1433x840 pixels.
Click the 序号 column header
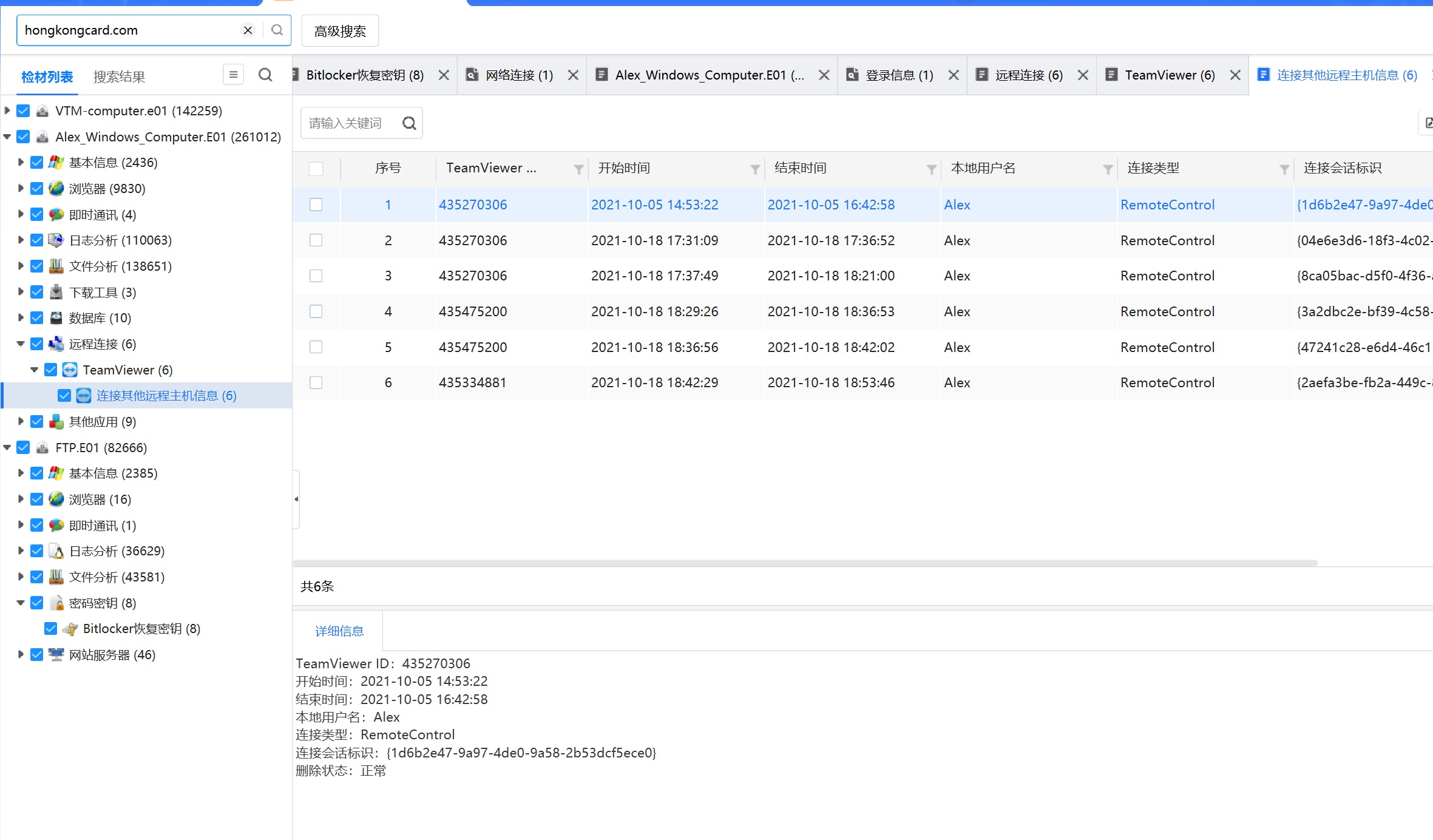pyautogui.click(x=388, y=168)
